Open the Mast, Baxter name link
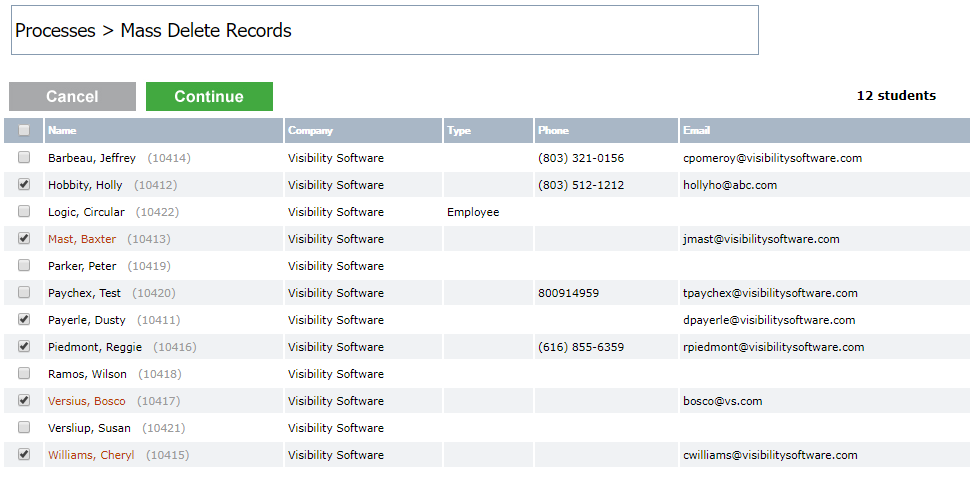This screenshot has height=503, width=977. point(82,239)
